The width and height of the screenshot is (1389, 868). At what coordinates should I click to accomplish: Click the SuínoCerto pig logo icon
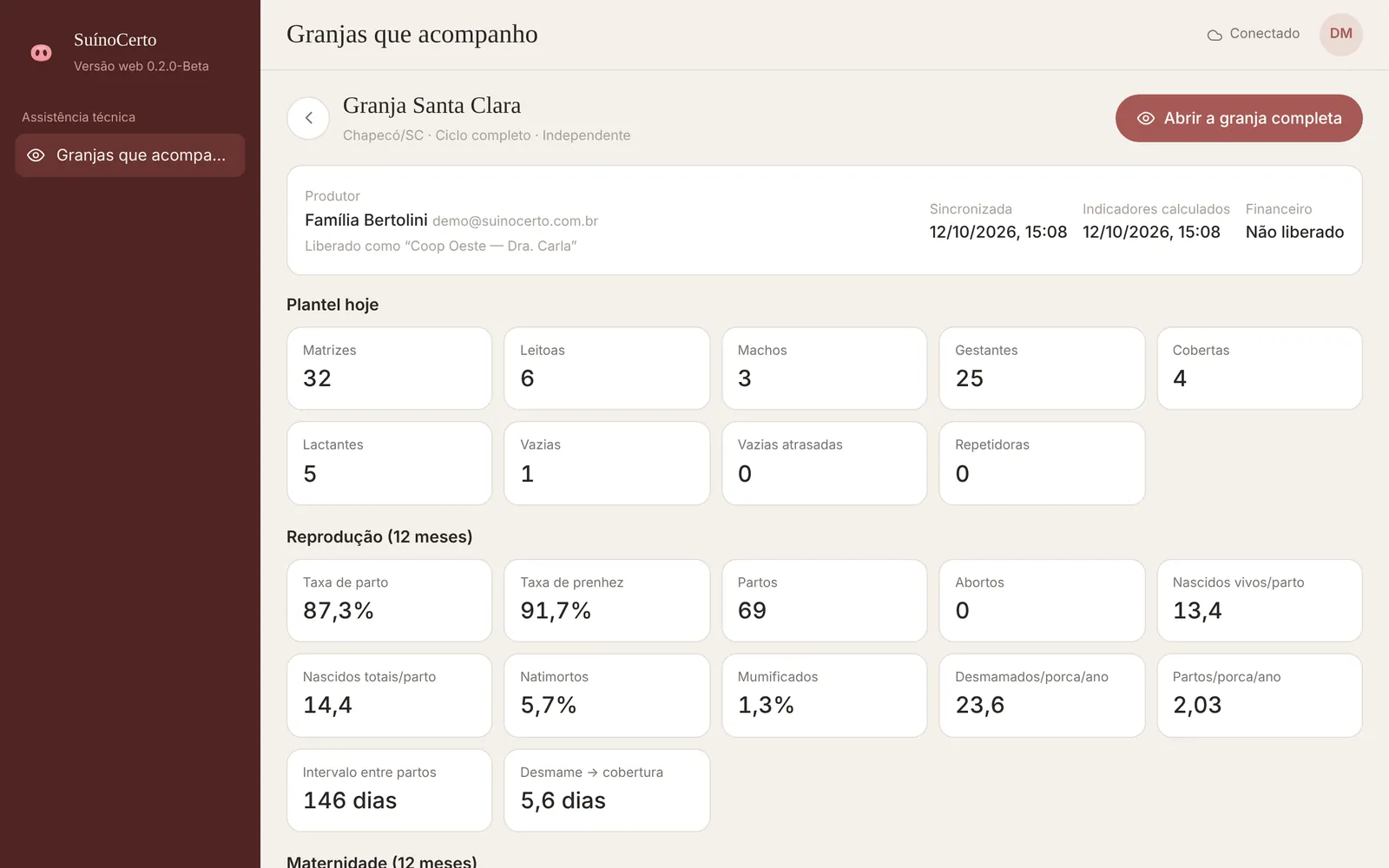click(x=41, y=53)
